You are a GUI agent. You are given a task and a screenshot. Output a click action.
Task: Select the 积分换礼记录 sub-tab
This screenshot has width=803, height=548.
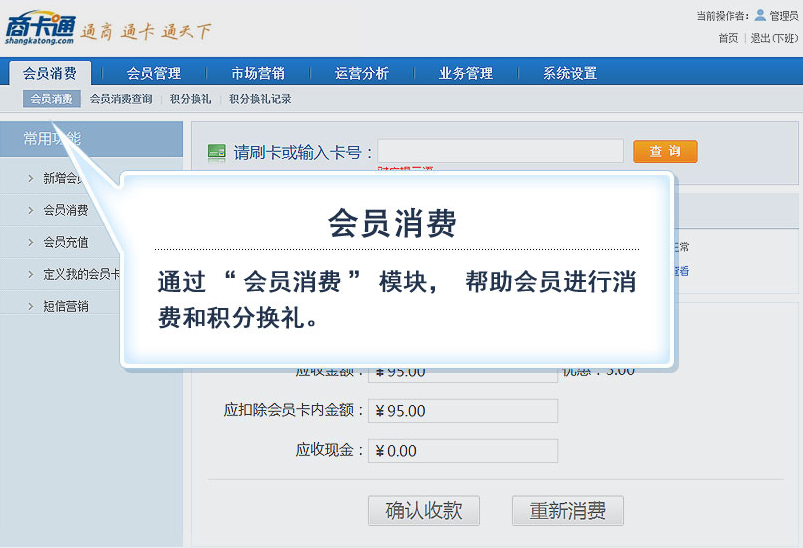pos(260,99)
